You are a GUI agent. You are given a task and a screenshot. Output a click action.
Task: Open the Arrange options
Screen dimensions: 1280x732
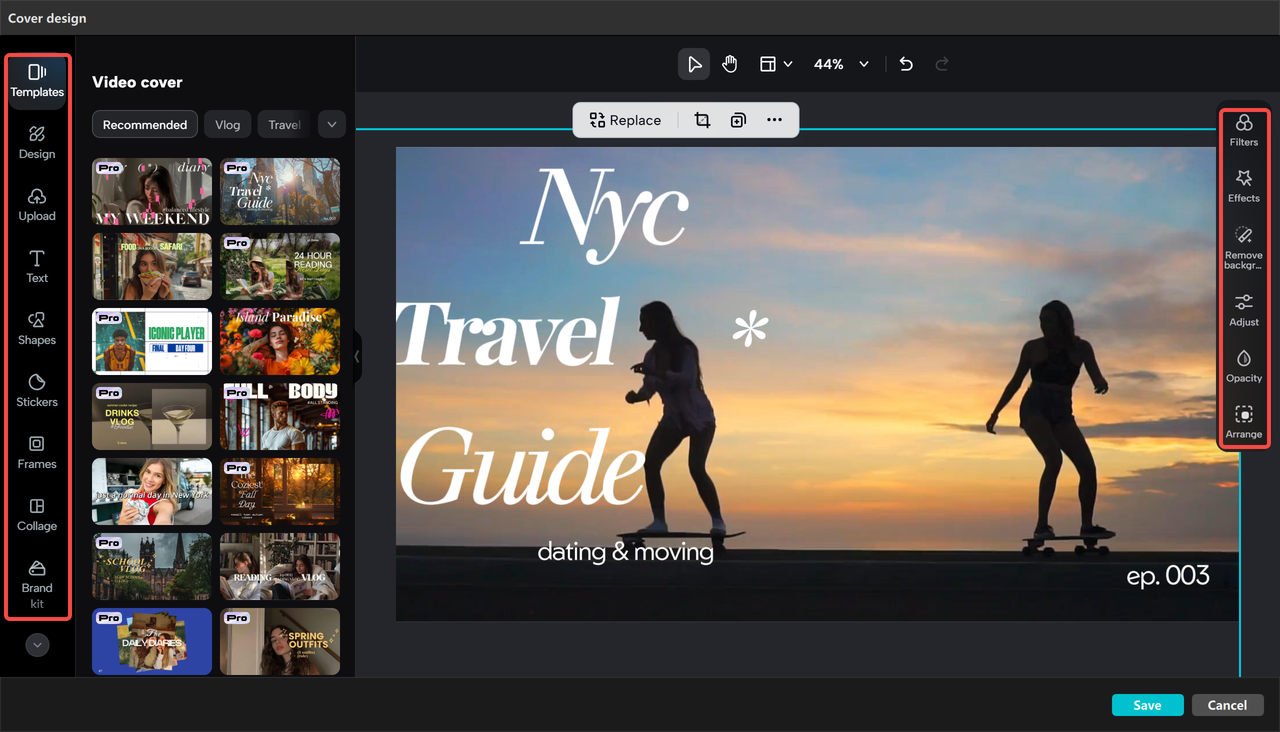tap(1243, 422)
